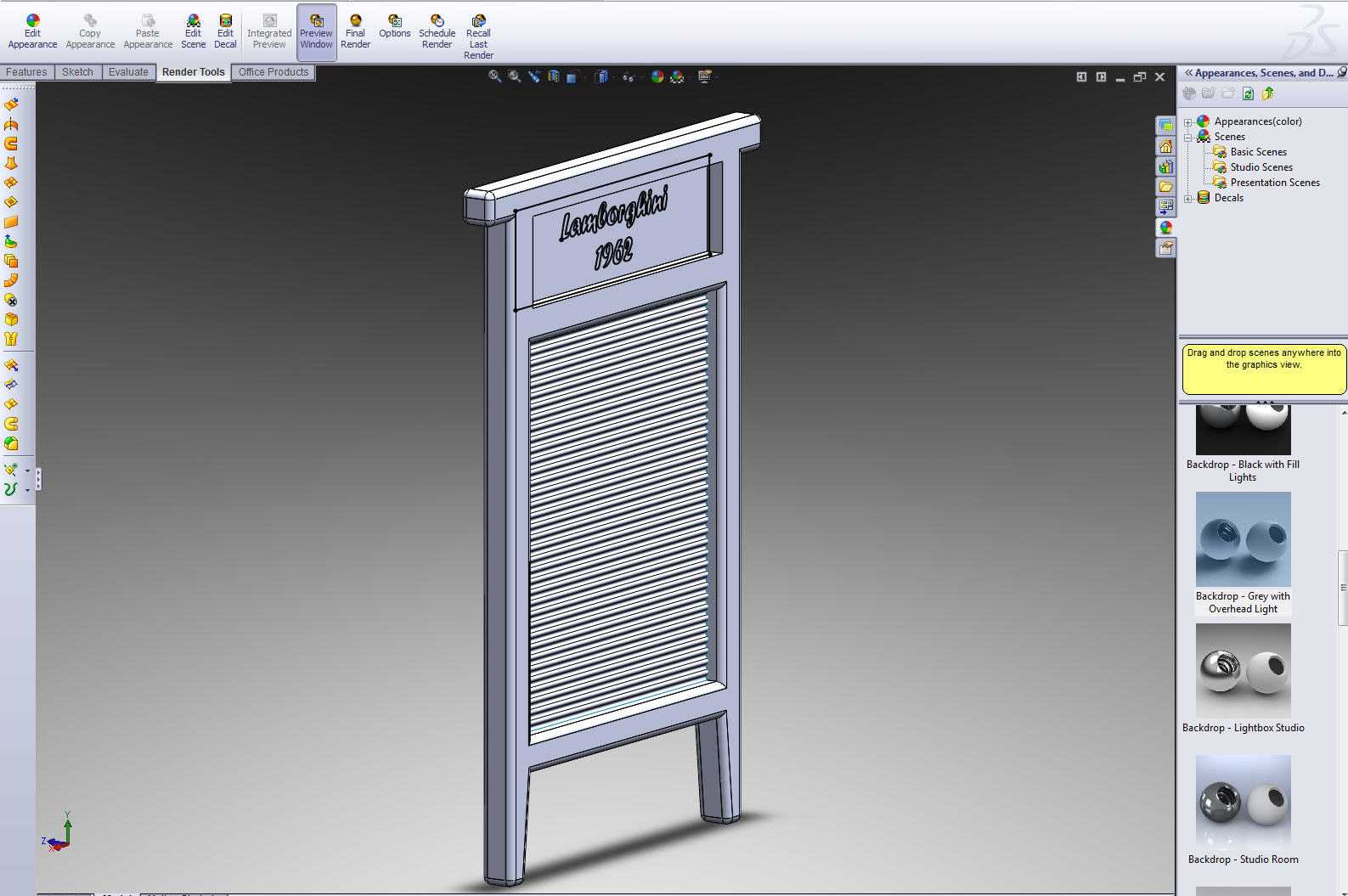The height and width of the screenshot is (896, 1348).
Task: Click Edit Appearance sphere in view toolbar
Action: 657,76
